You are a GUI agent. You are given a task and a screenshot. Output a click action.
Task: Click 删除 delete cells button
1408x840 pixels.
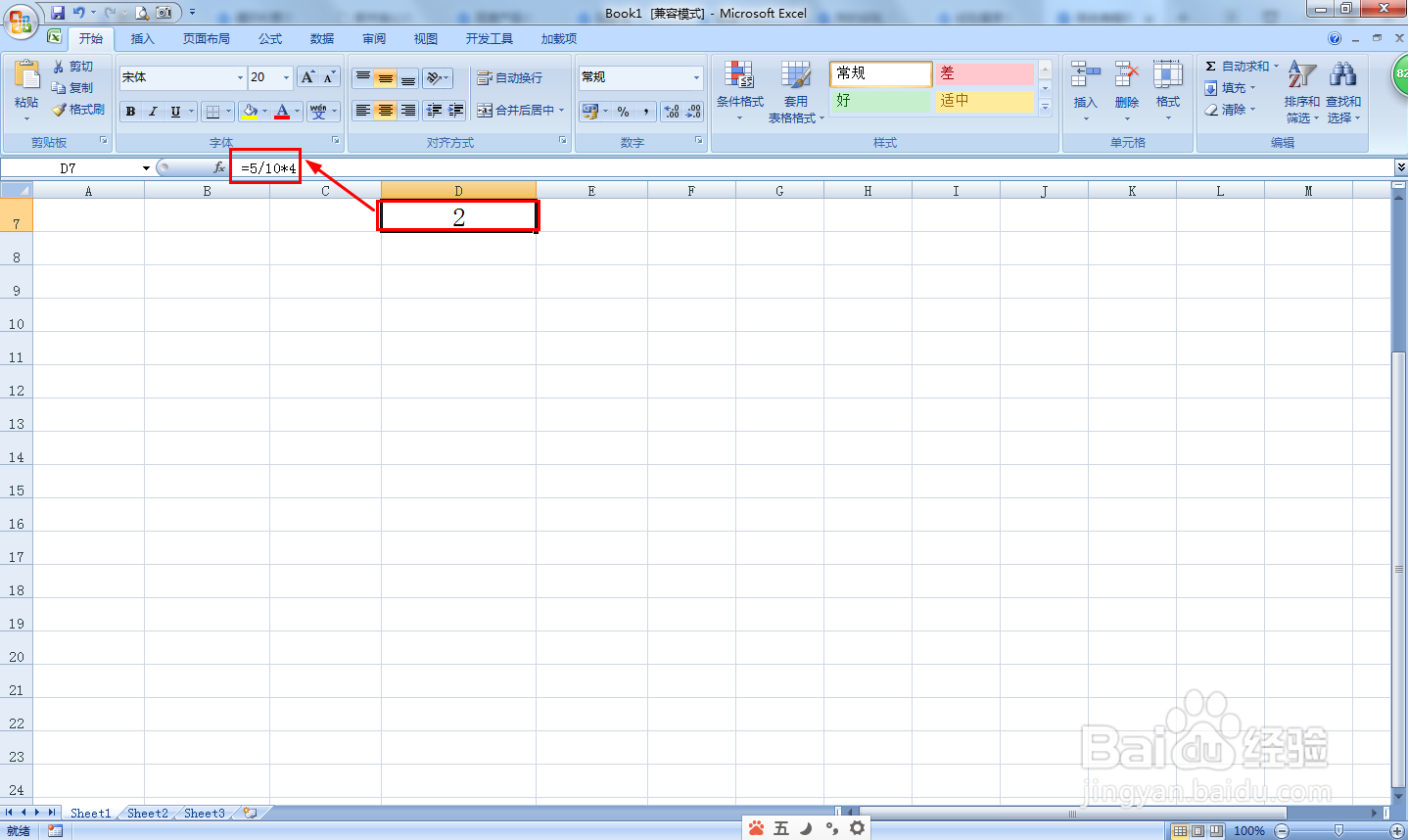coord(1126,90)
